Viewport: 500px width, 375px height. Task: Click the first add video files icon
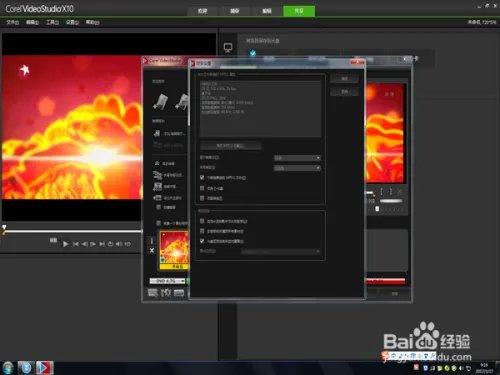pyautogui.click(x=160, y=102)
